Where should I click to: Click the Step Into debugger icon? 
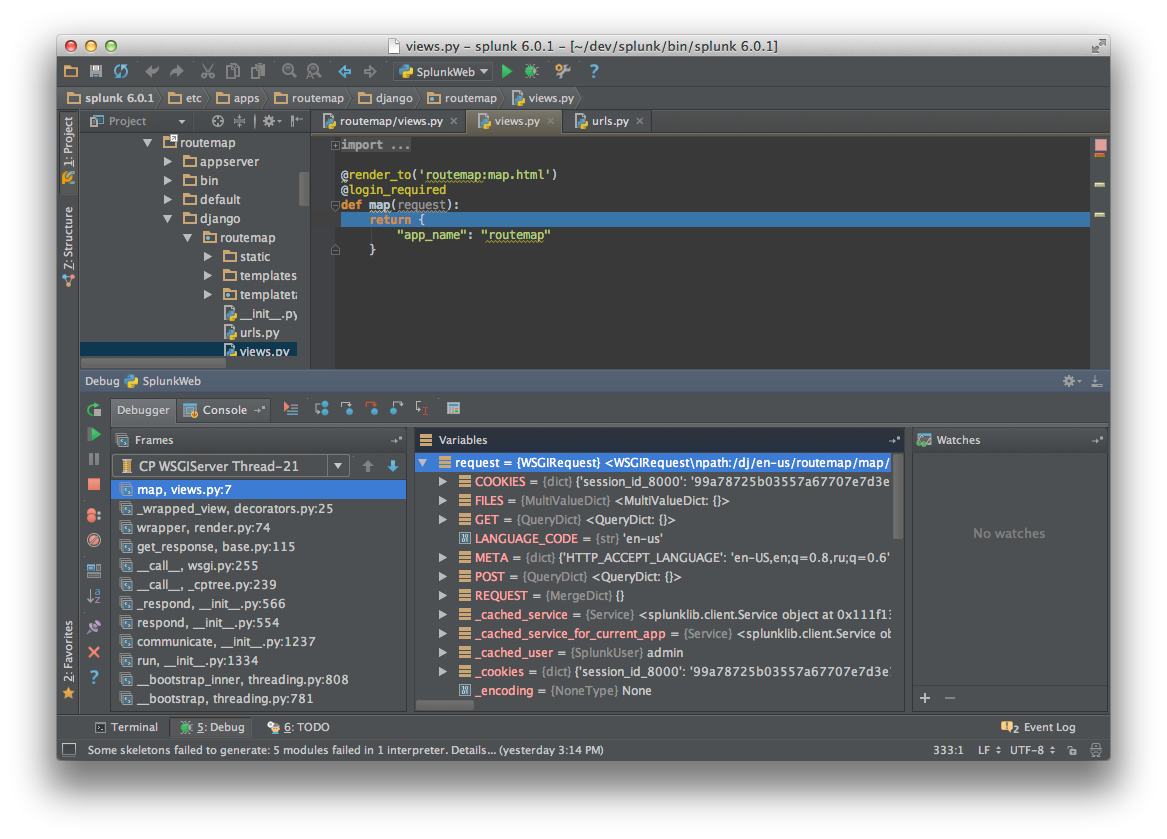(347, 409)
